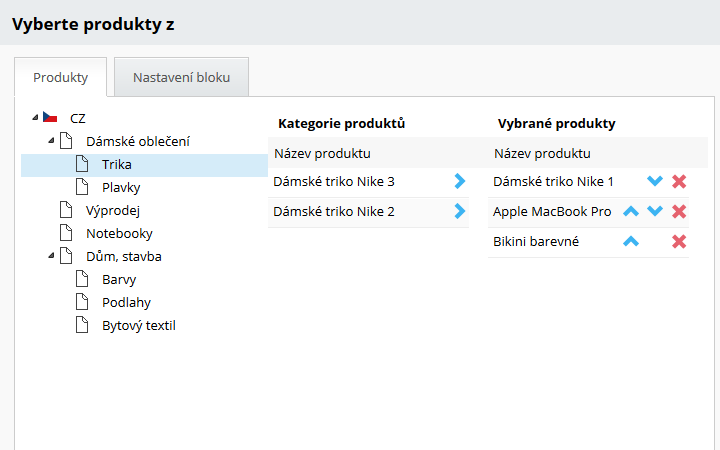
Task: Remove Bikini barevné from selection
Action: click(679, 242)
